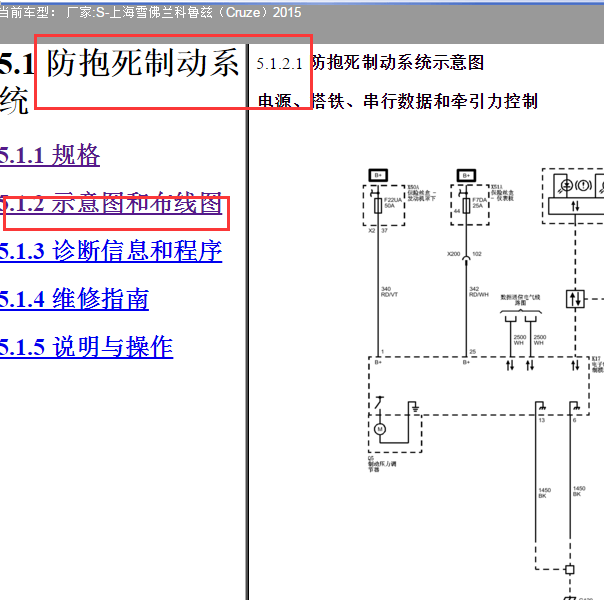Open the 5.1.5 说明与操作 link

point(86,347)
